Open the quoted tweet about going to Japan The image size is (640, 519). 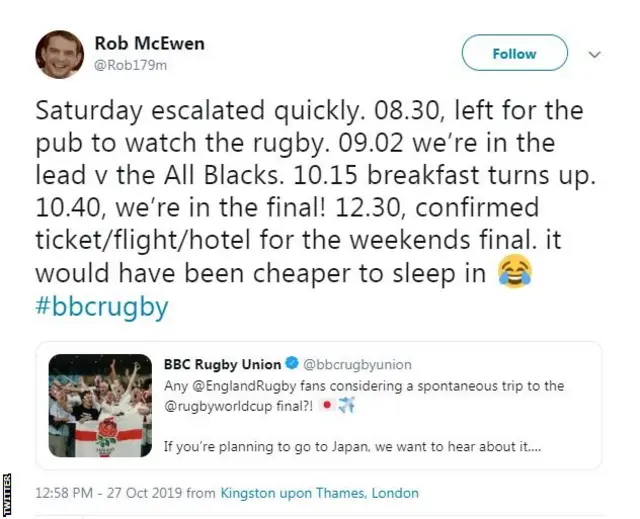coord(318,406)
